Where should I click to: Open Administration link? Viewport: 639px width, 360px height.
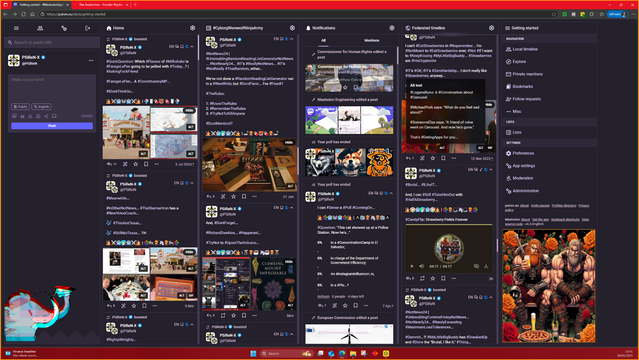(x=522, y=191)
